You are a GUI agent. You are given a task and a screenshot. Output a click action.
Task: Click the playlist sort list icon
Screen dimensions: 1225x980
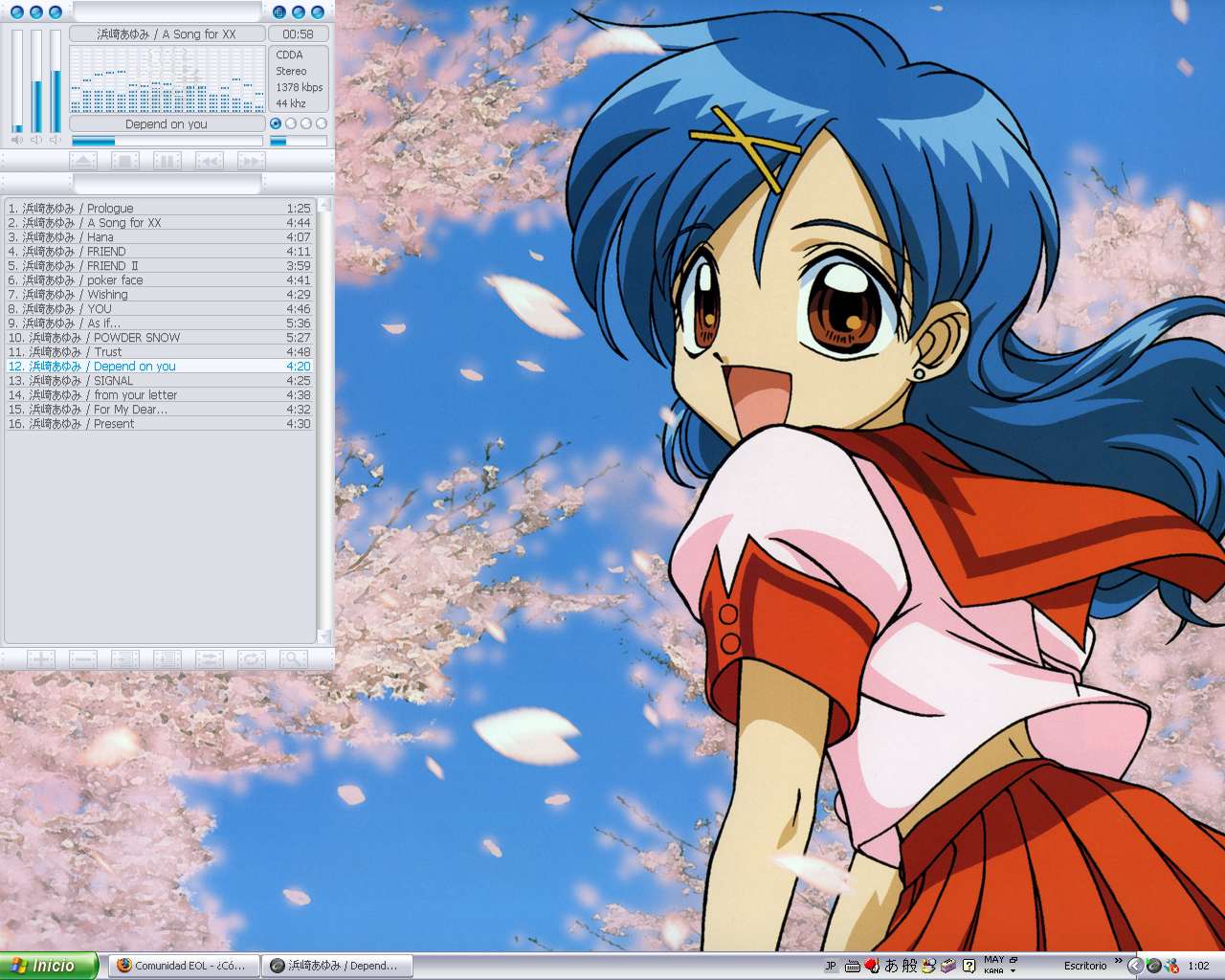click(167, 658)
